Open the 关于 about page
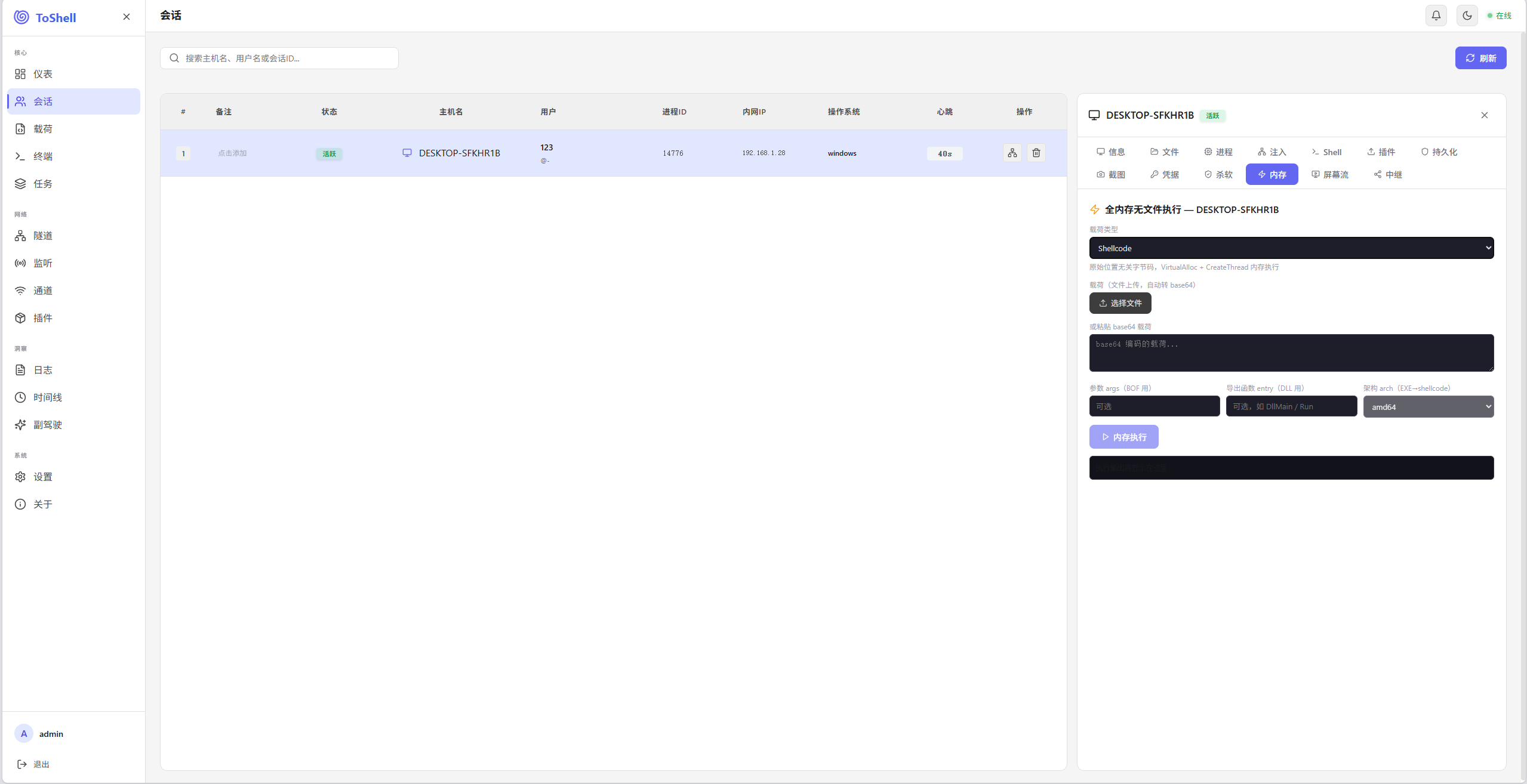Screen dimensions: 1527x784 click(x=73, y=504)
